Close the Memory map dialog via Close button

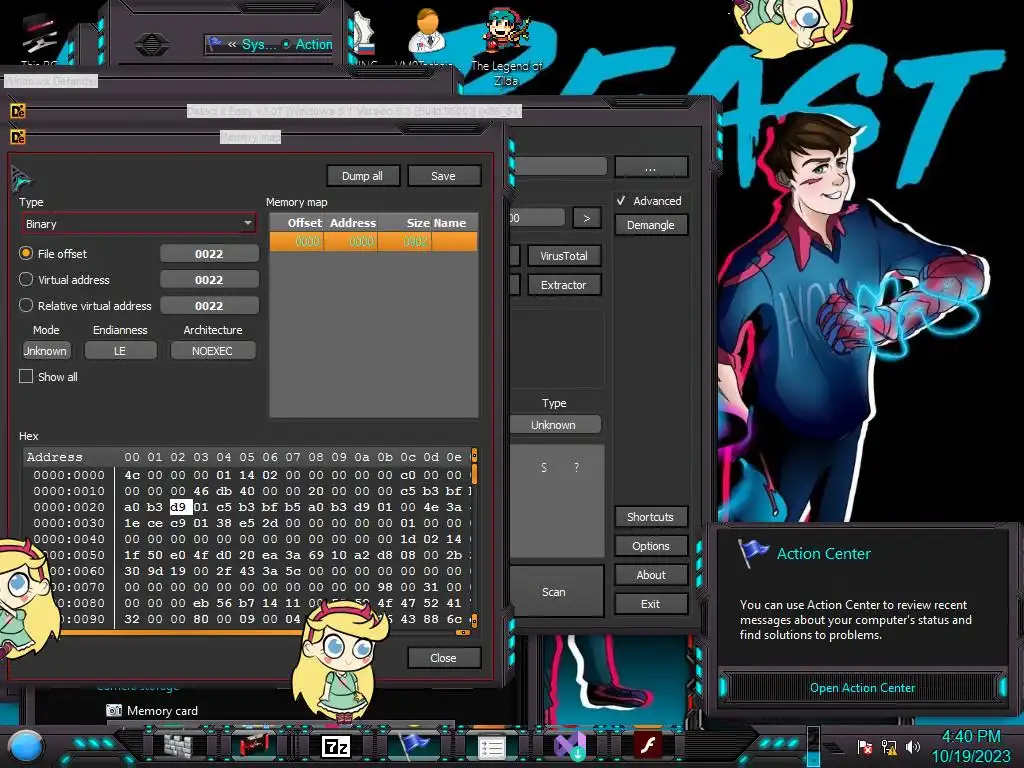click(443, 658)
